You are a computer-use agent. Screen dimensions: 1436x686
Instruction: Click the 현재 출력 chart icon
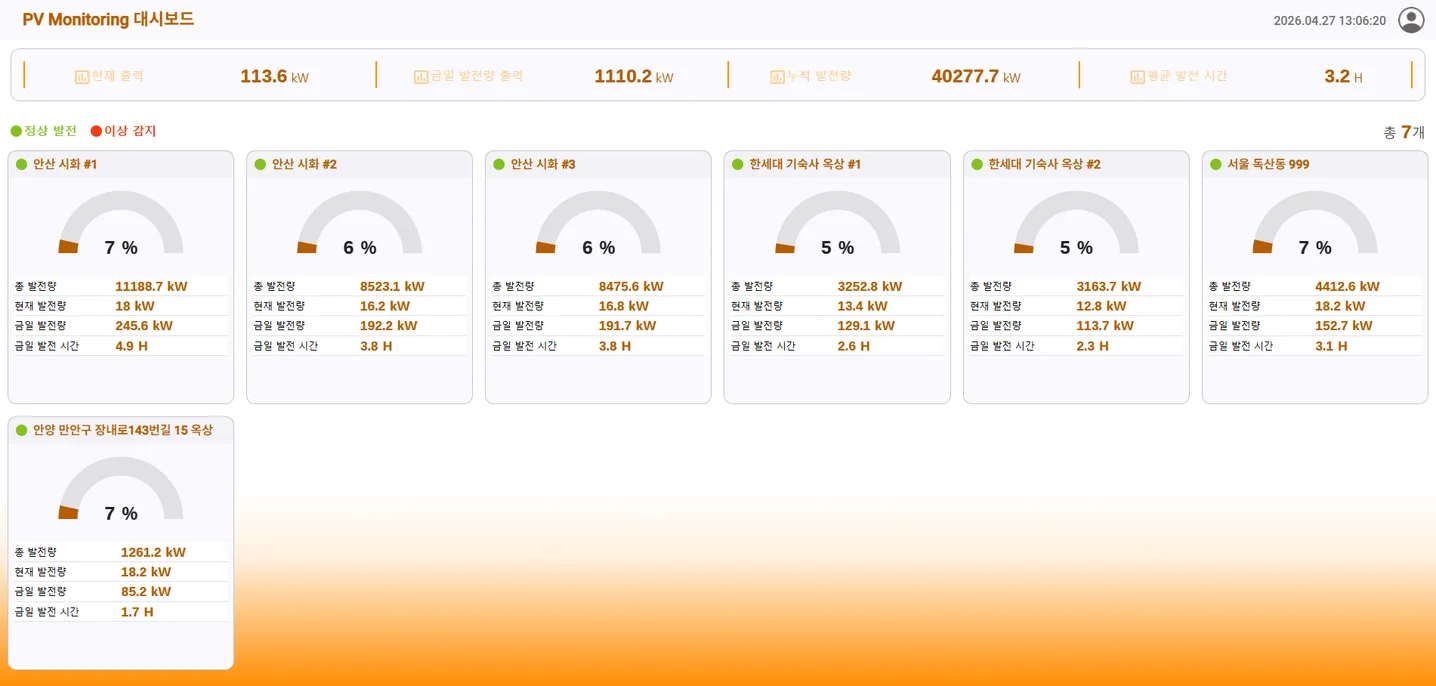coord(82,76)
